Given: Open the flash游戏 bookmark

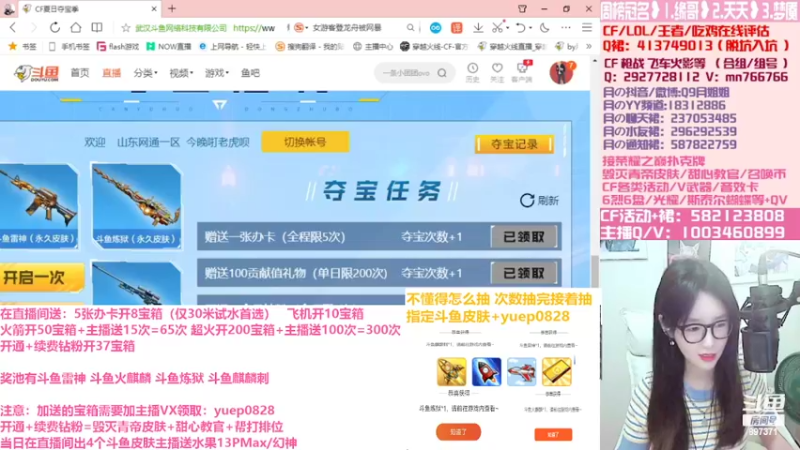Looking at the screenshot, I should (118, 46).
